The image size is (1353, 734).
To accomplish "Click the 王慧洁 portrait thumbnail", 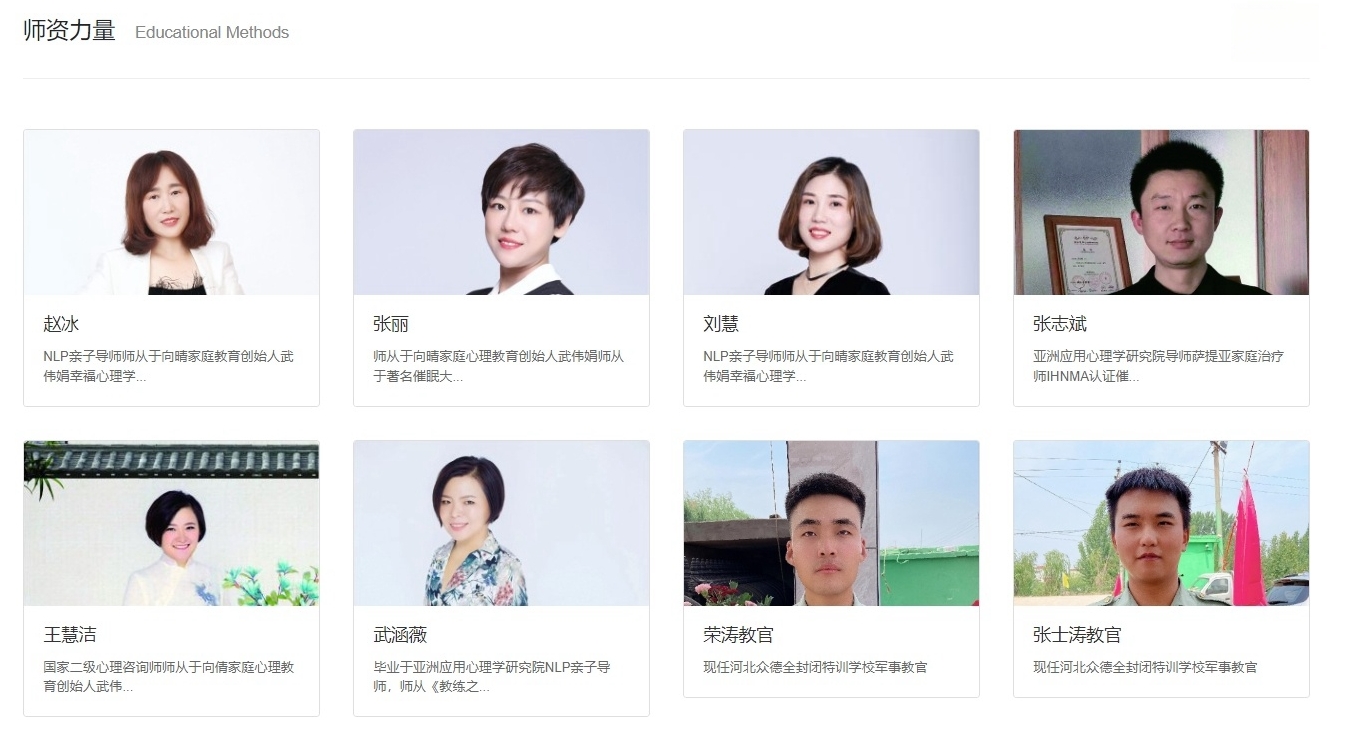I will coord(171,523).
